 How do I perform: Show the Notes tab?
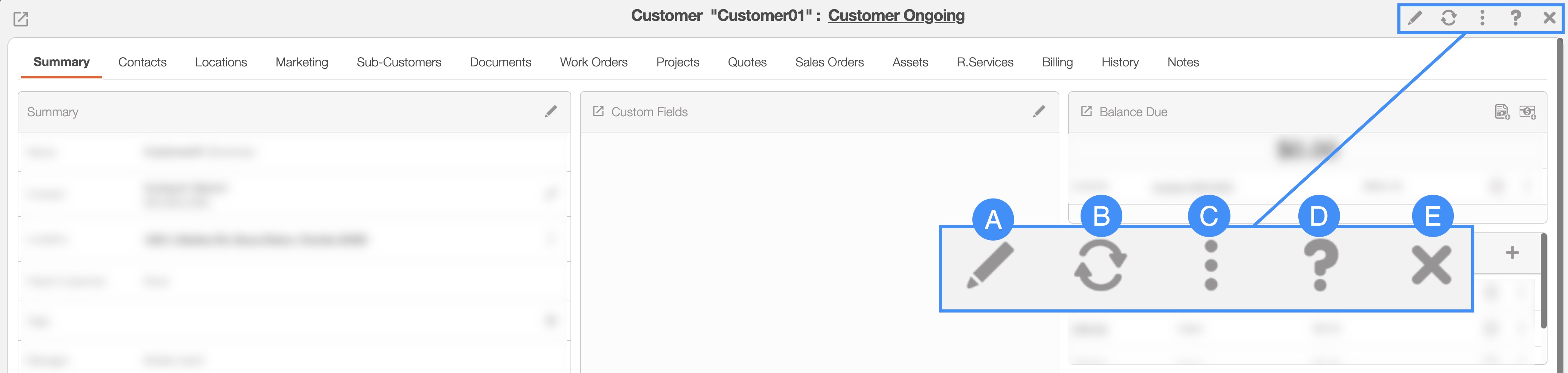click(1183, 62)
